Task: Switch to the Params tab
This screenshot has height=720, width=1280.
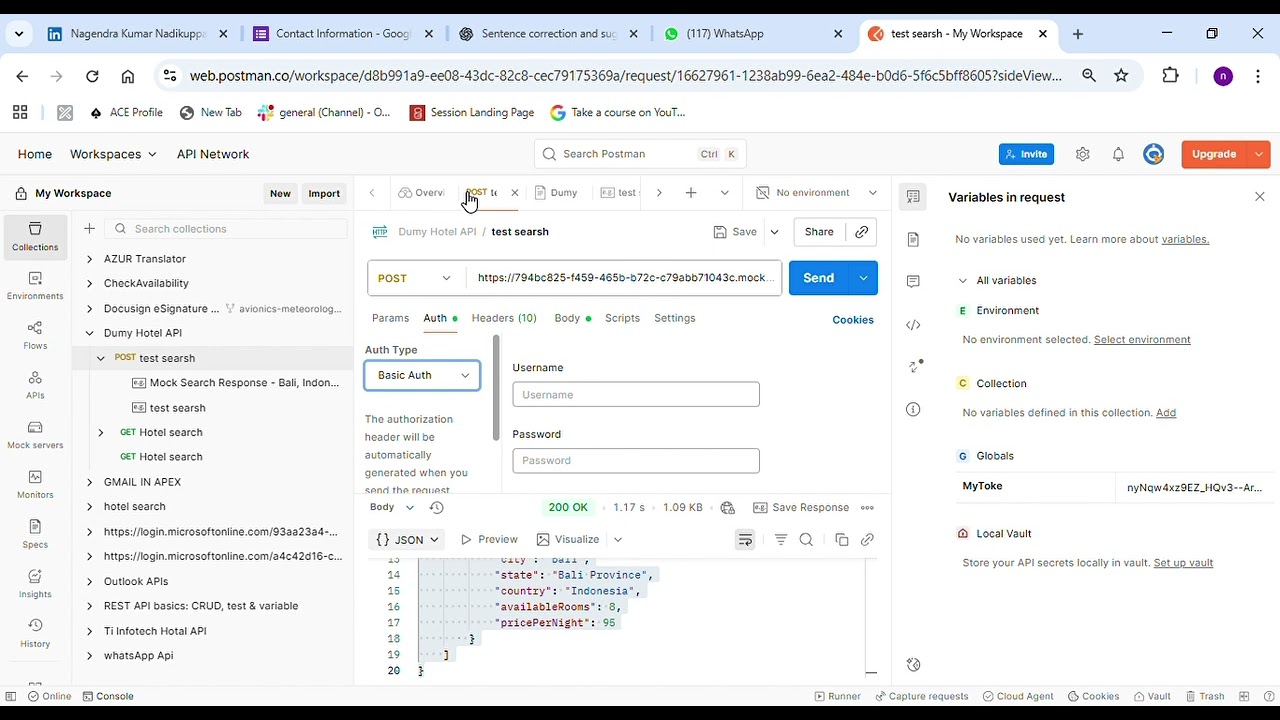Action: click(x=390, y=318)
